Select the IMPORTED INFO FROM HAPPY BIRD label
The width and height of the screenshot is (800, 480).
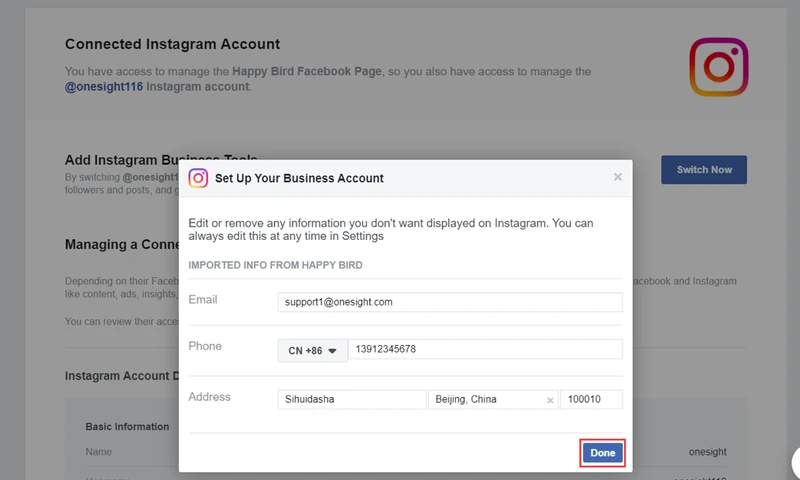click(276, 265)
